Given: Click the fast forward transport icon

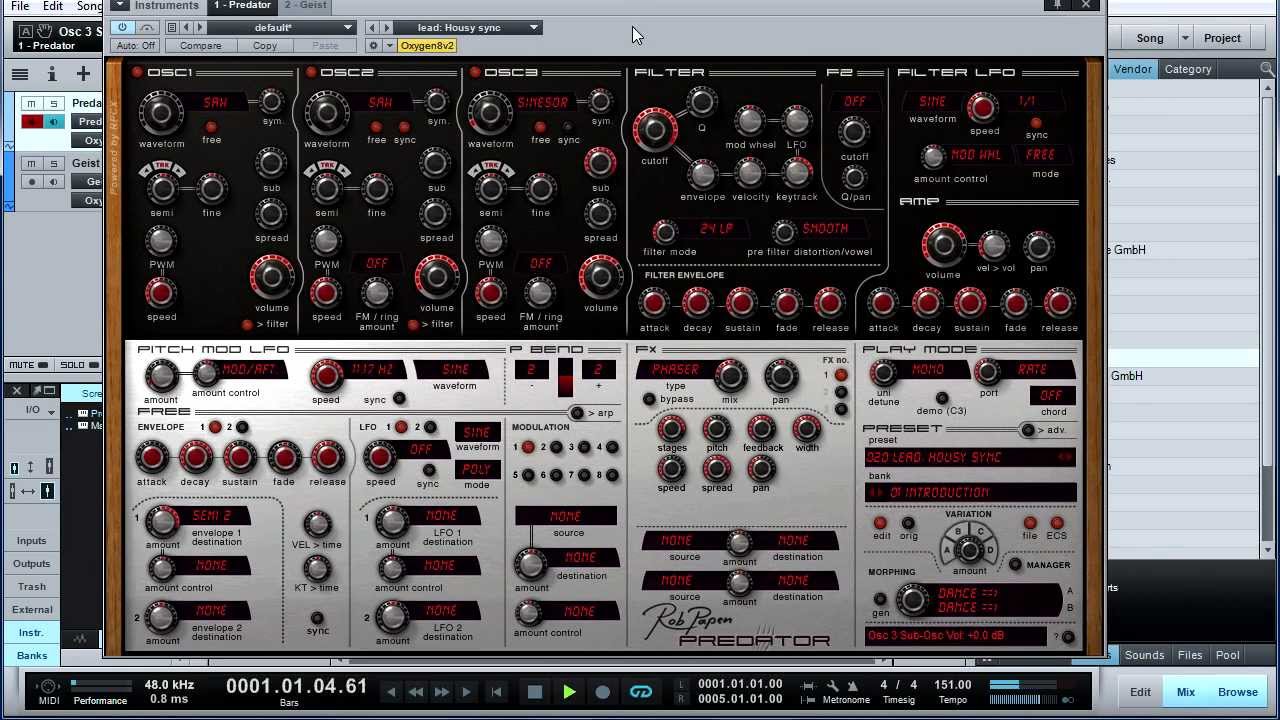Looking at the screenshot, I should click(441, 692).
